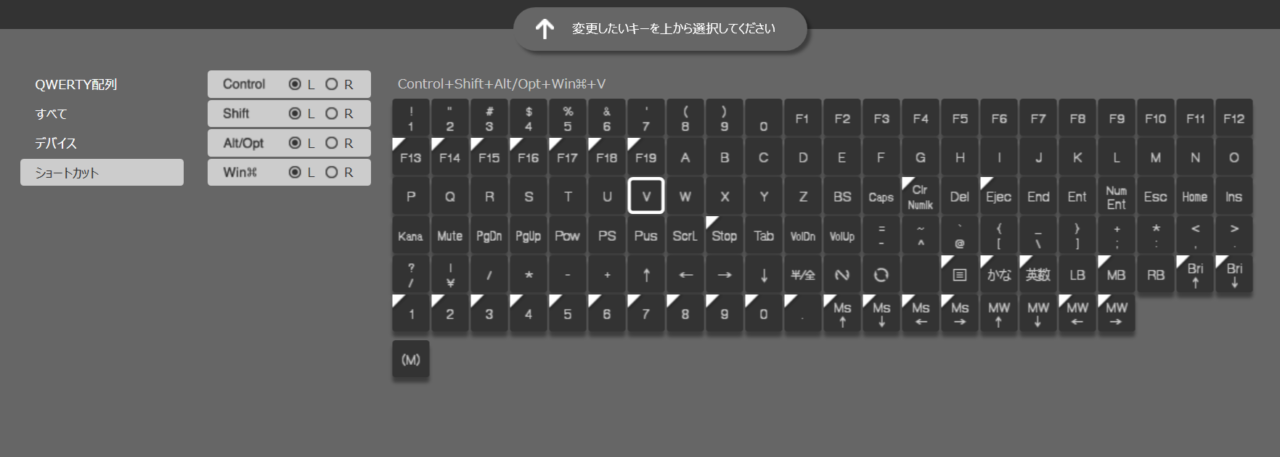This screenshot has width=1280, height=457.
Task: Pick the Ms down mouse-move key
Action: (x=881, y=314)
